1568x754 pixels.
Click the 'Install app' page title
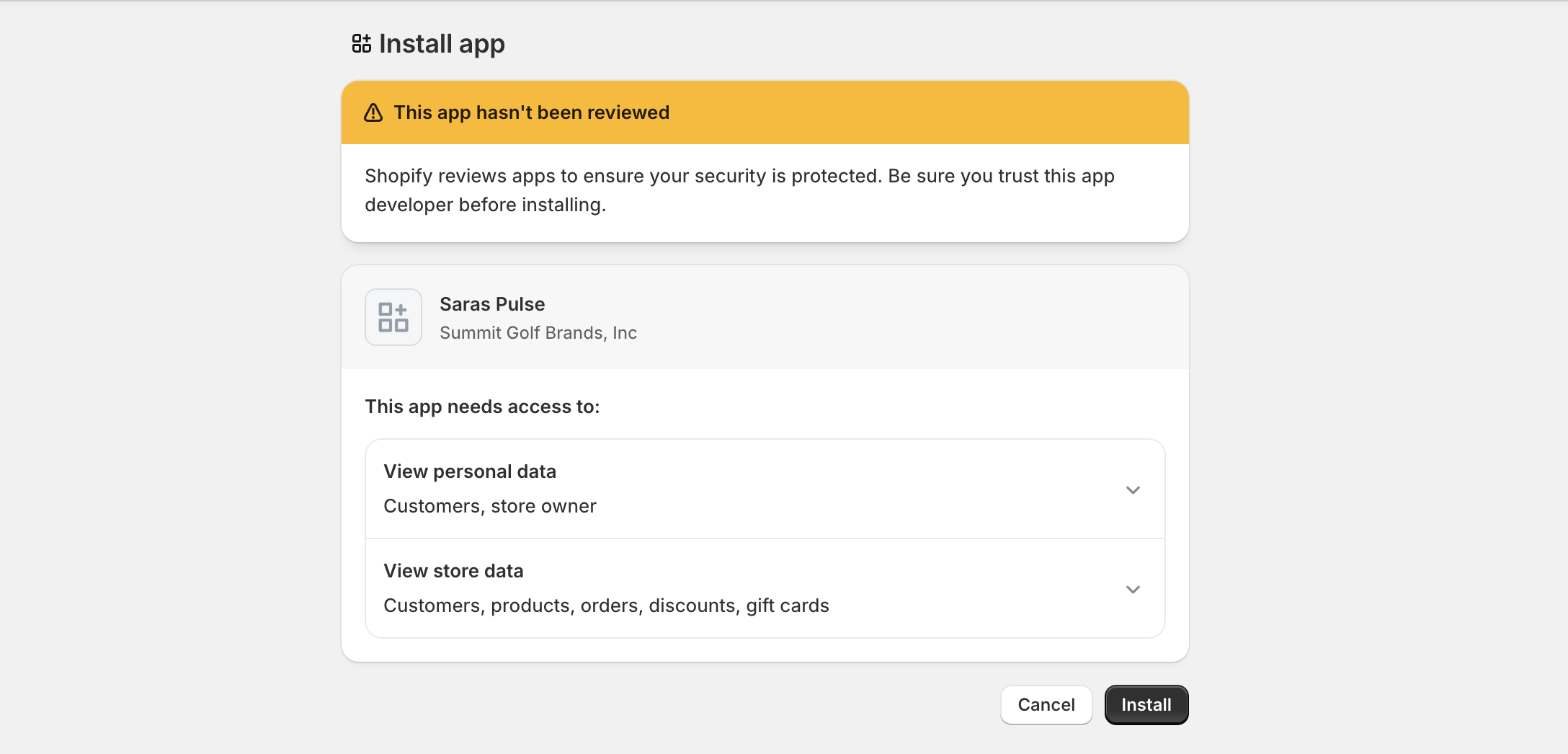click(x=441, y=44)
